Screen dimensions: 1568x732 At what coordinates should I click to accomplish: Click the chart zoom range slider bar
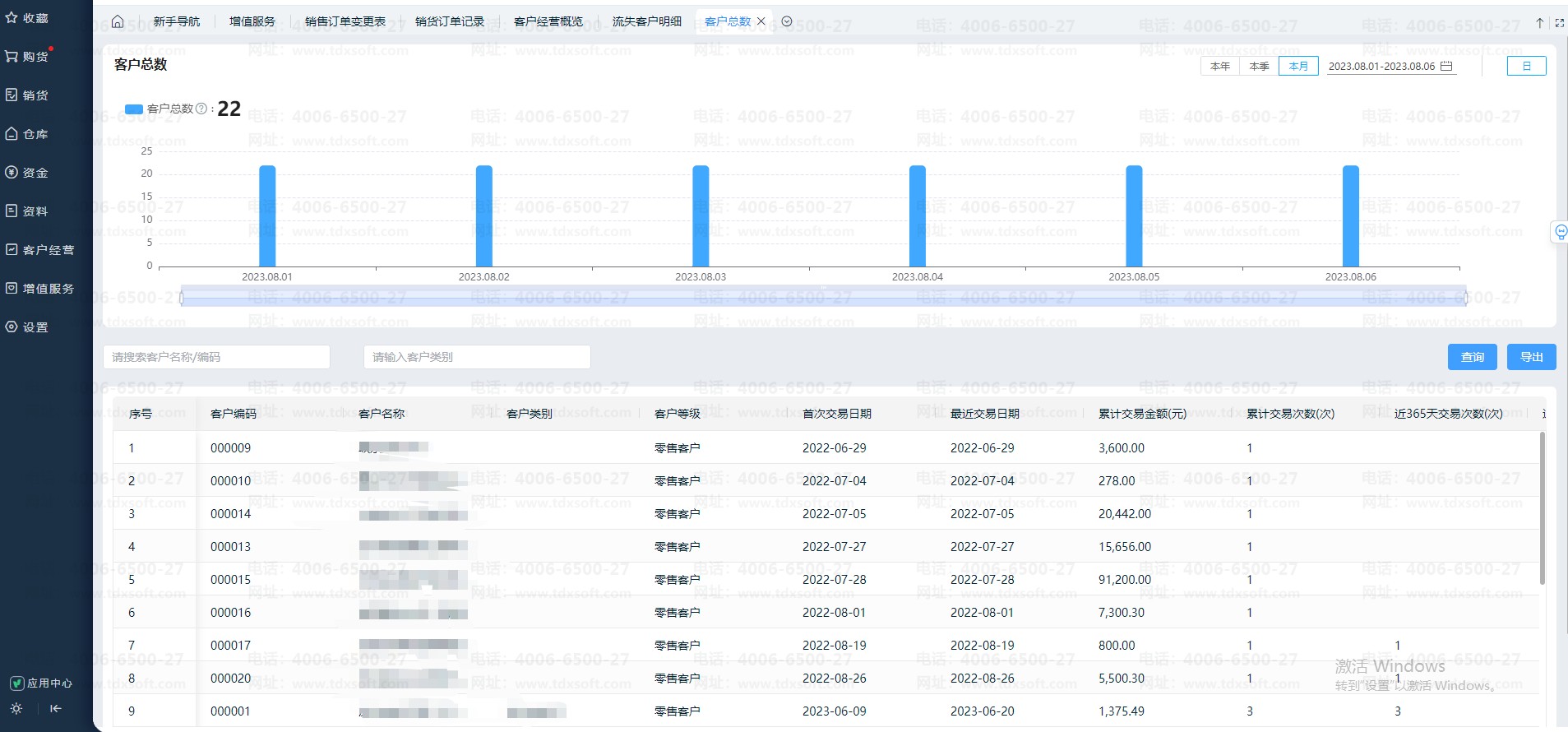822,297
